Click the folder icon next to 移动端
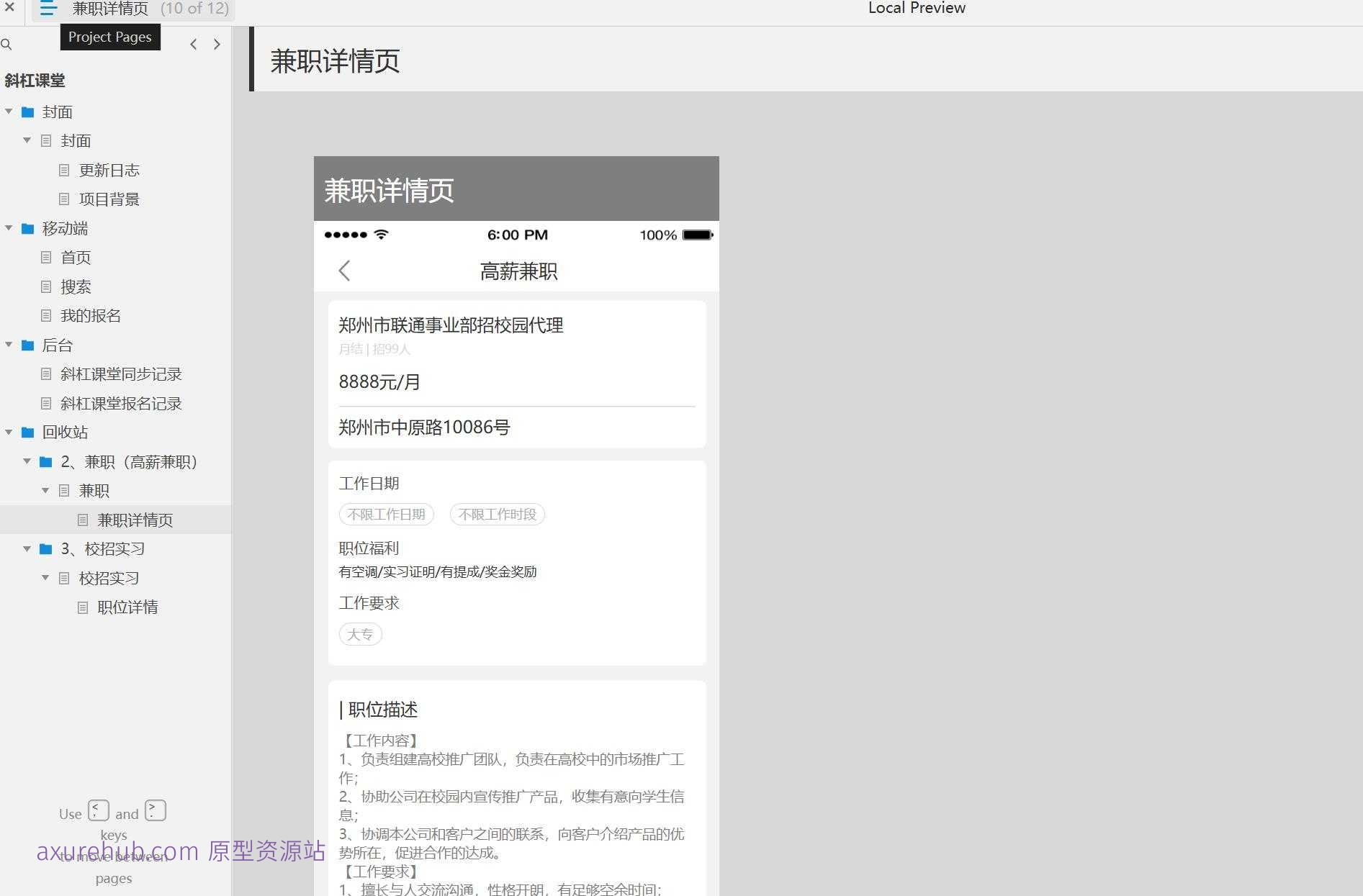1363x896 pixels. (28, 228)
